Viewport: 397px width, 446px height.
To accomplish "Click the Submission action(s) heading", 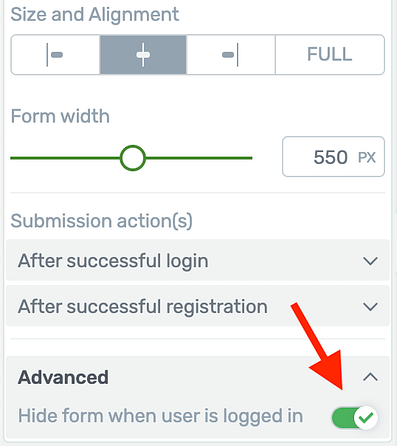I will coord(102,221).
